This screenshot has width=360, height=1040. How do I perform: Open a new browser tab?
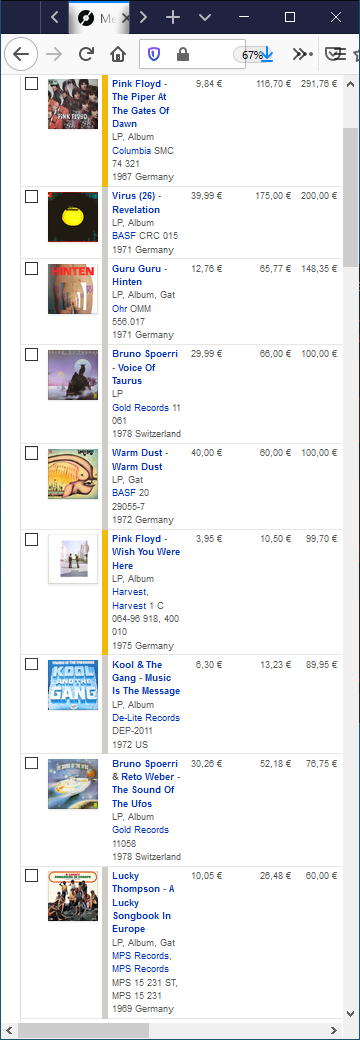(x=173, y=17)
